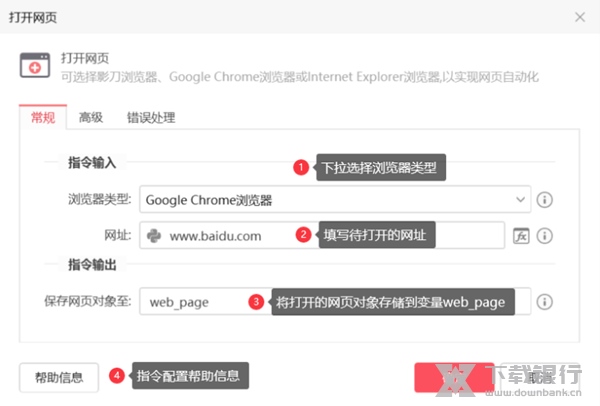600x406 pixels.
Task: Click the open-webpage icon in the header
Action: coord(36,66)
